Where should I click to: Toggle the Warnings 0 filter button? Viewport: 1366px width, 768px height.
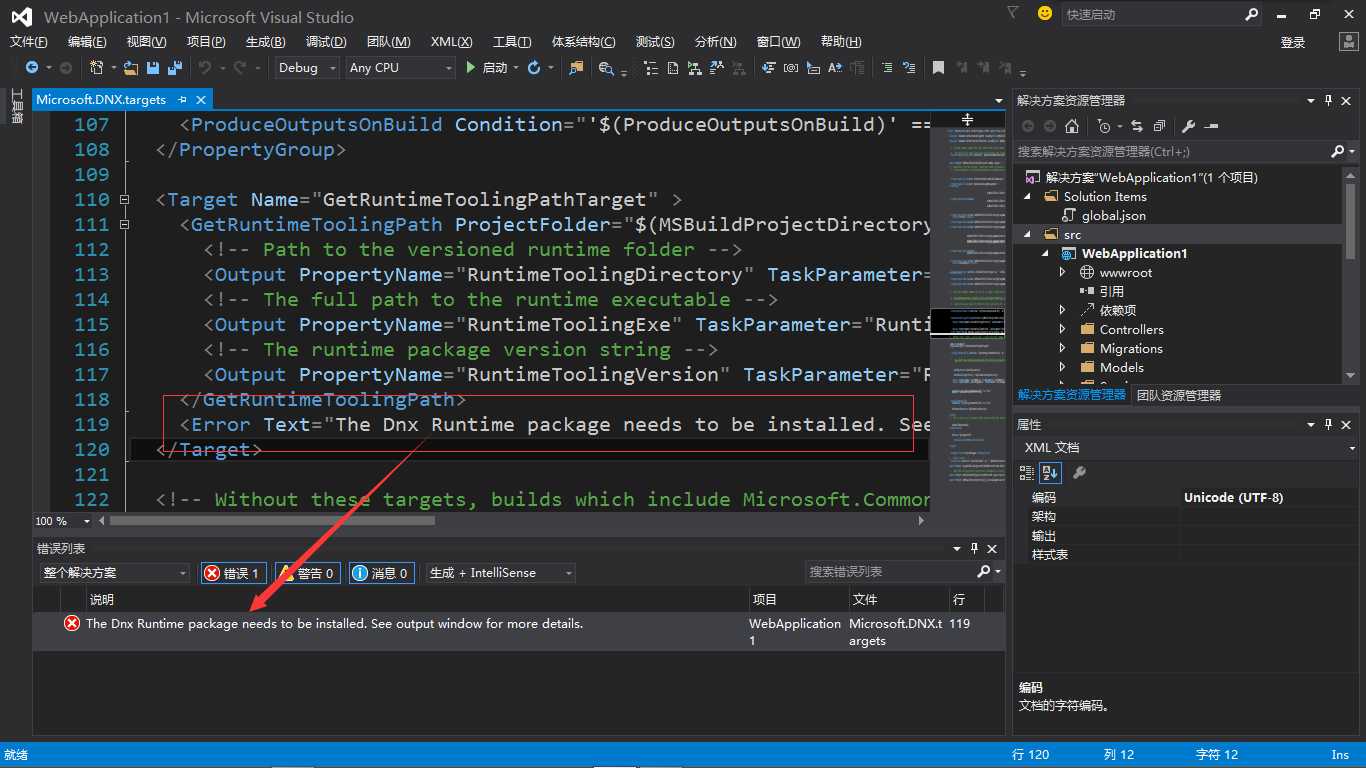pyautogui.click(x=308, y=573)
